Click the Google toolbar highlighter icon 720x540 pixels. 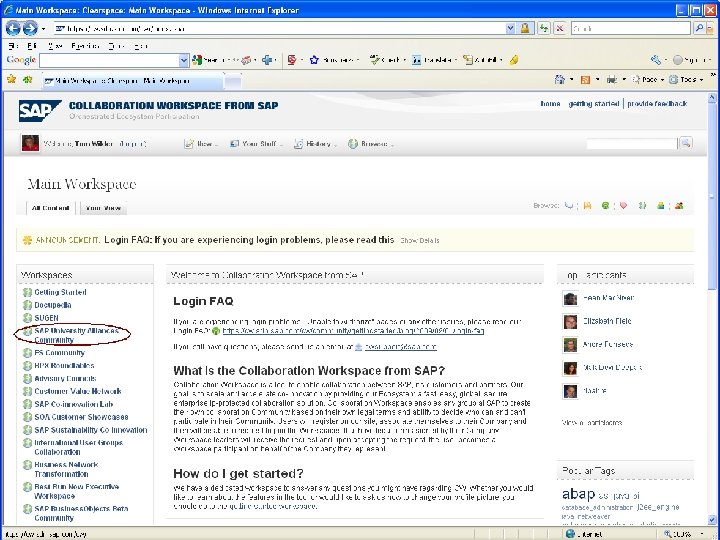click(x=514, y=60)
